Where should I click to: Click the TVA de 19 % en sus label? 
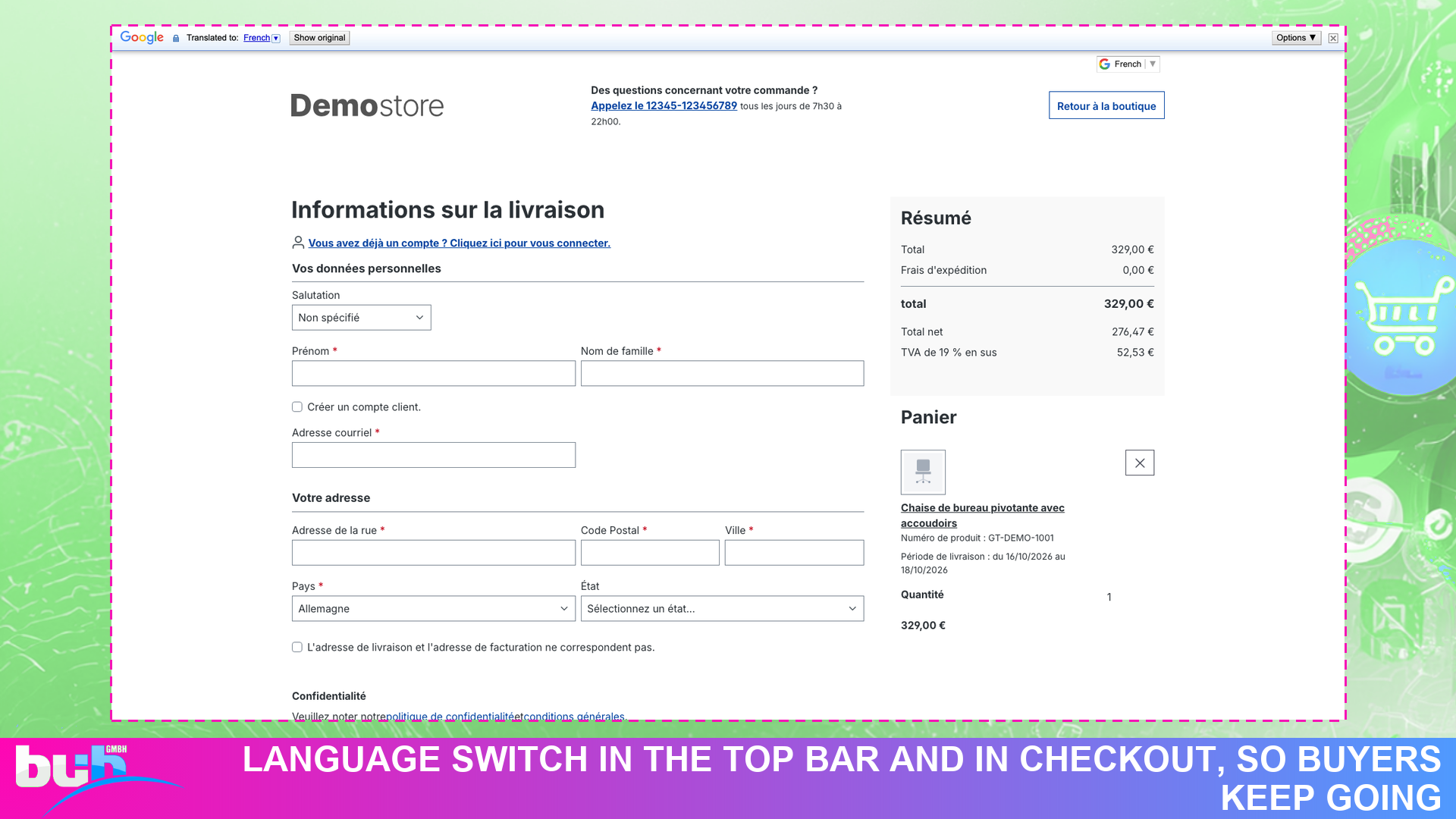click(949, 353)
